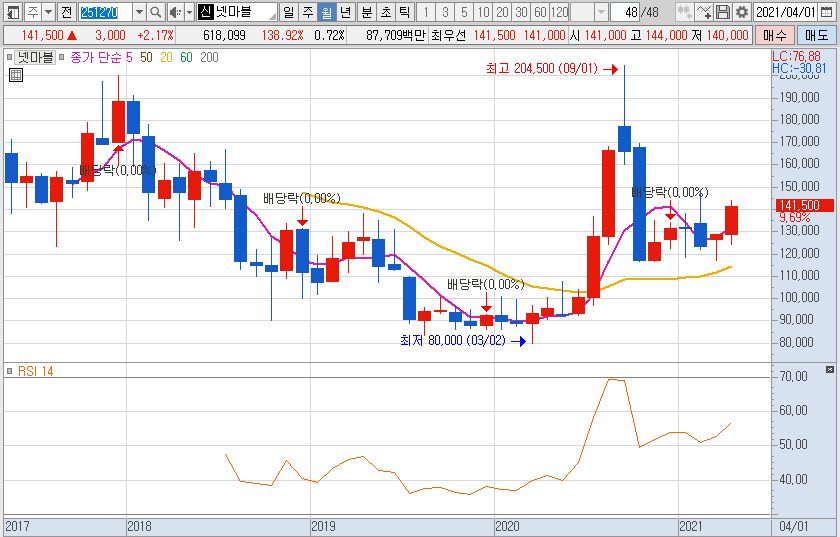Switch chart to daily (일) period
The height and width of the screenshot is (537, 840).
(289, 12)
